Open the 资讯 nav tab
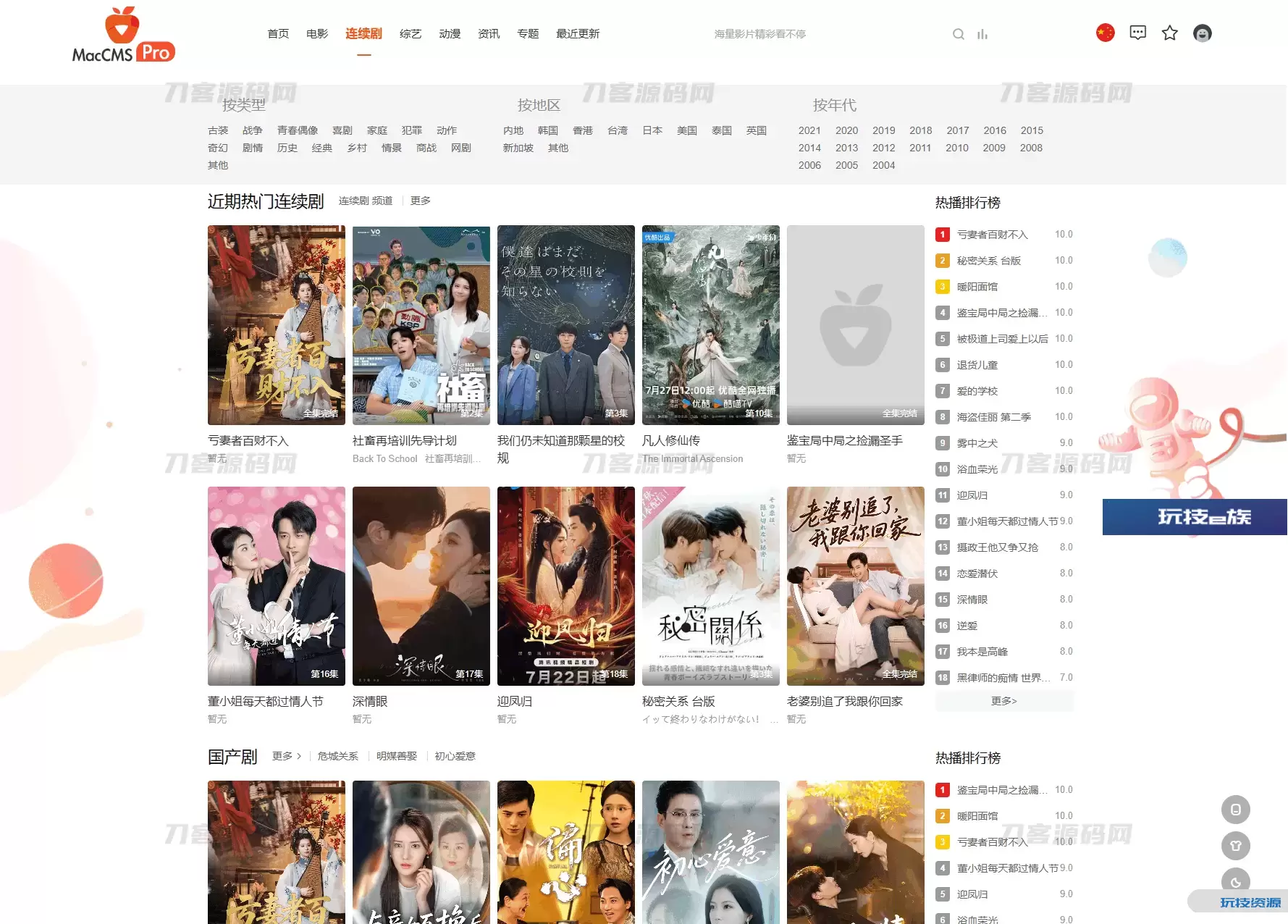 (489, 34)
